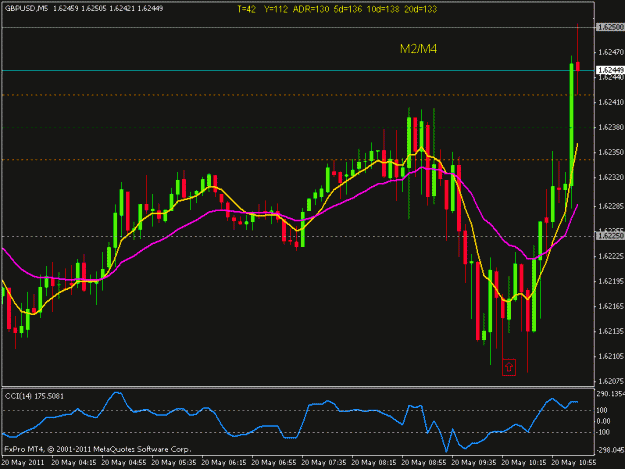Click the -100 level on CCI scale
This screenshot has height=469, width=625.
603,432
